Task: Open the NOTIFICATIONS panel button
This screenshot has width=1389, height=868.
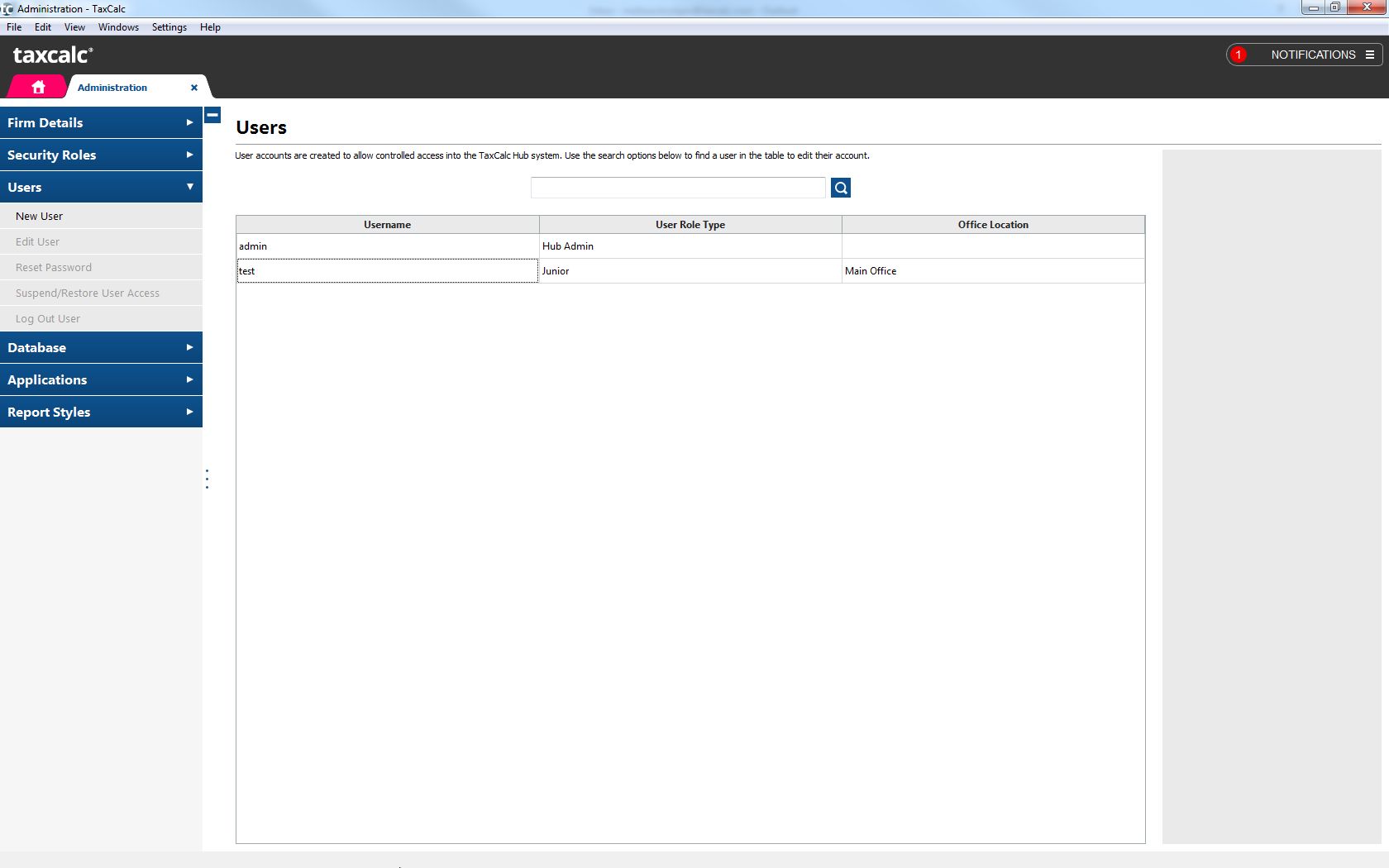Action: coord(1304,55)
